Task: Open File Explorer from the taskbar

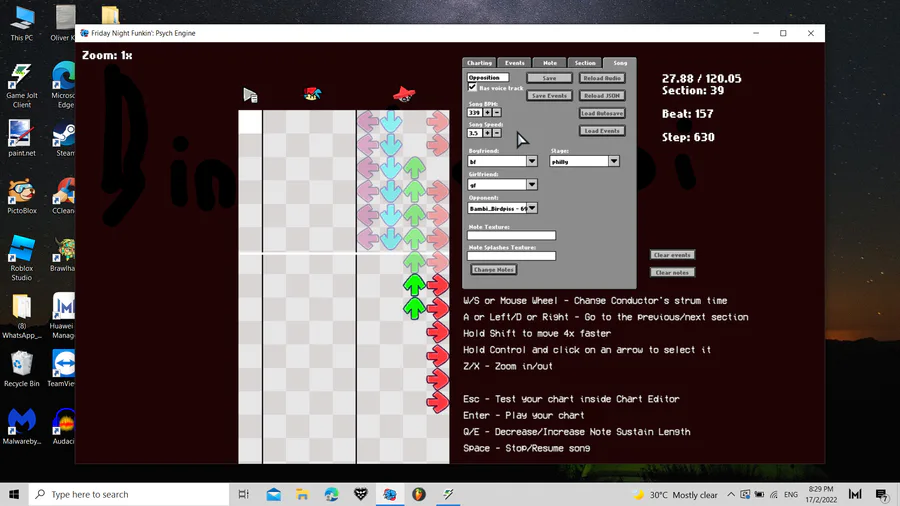Action: click(302, 494)
